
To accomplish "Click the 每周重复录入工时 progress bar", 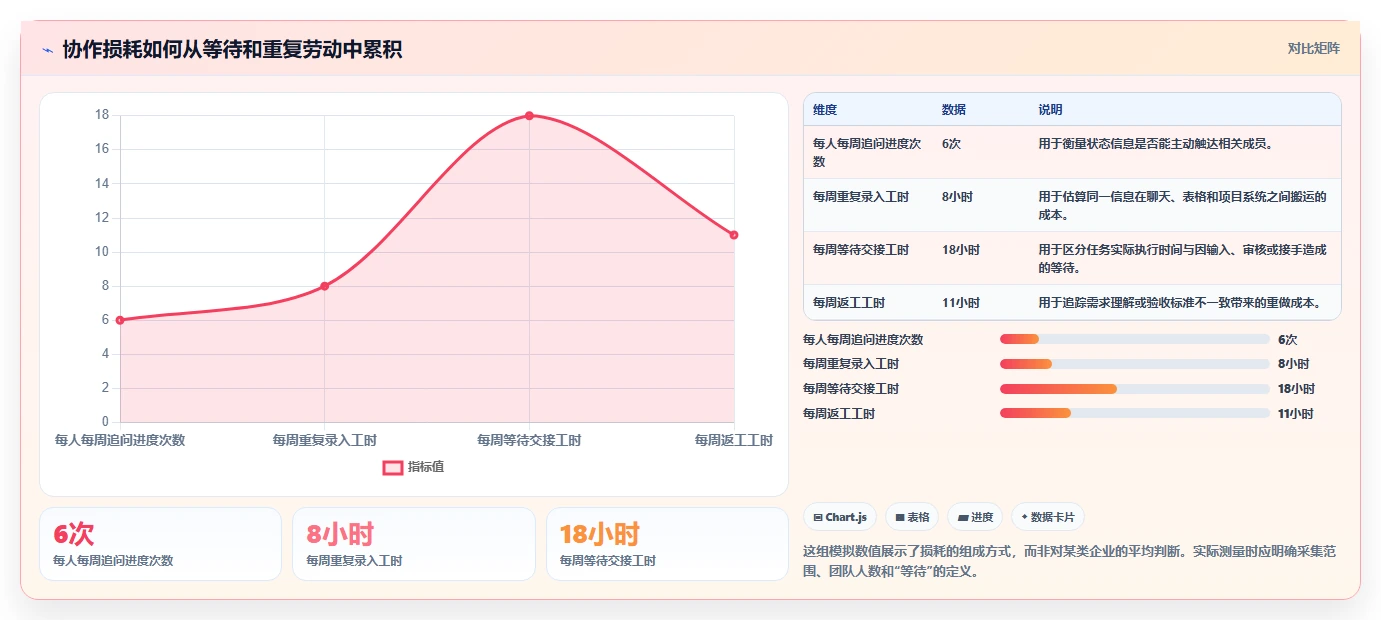I will tap(1135, 364).
